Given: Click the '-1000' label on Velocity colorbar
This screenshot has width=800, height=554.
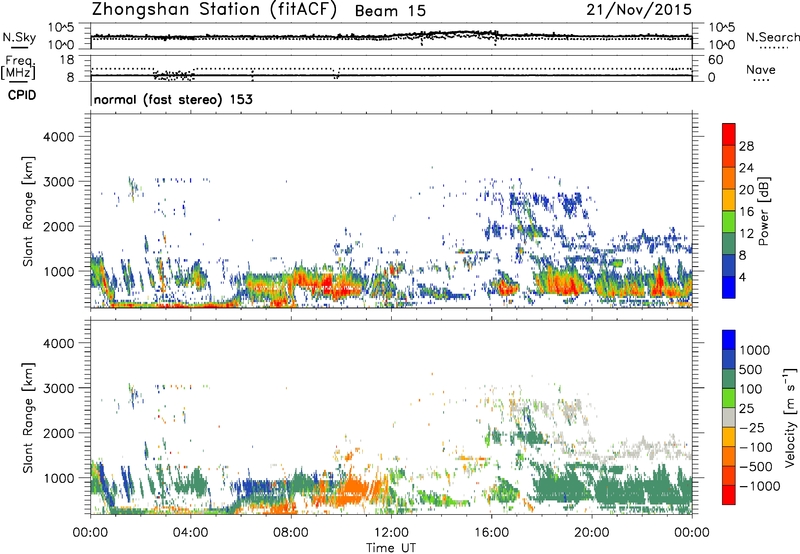Looking at the screenshot, I should [760, 486].
